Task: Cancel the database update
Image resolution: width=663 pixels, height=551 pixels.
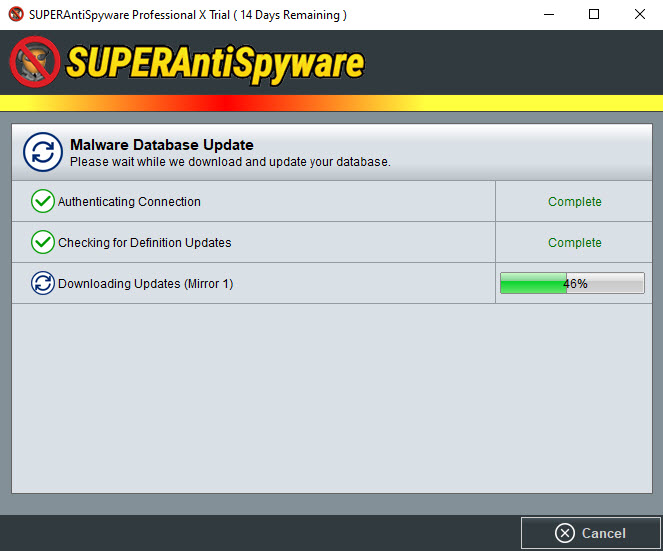Action: coord(591,533)
